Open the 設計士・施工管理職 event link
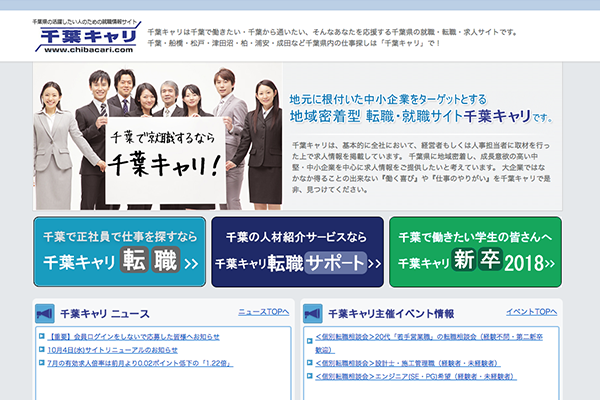This screenshot has width=600, height=400. point(408,363)
